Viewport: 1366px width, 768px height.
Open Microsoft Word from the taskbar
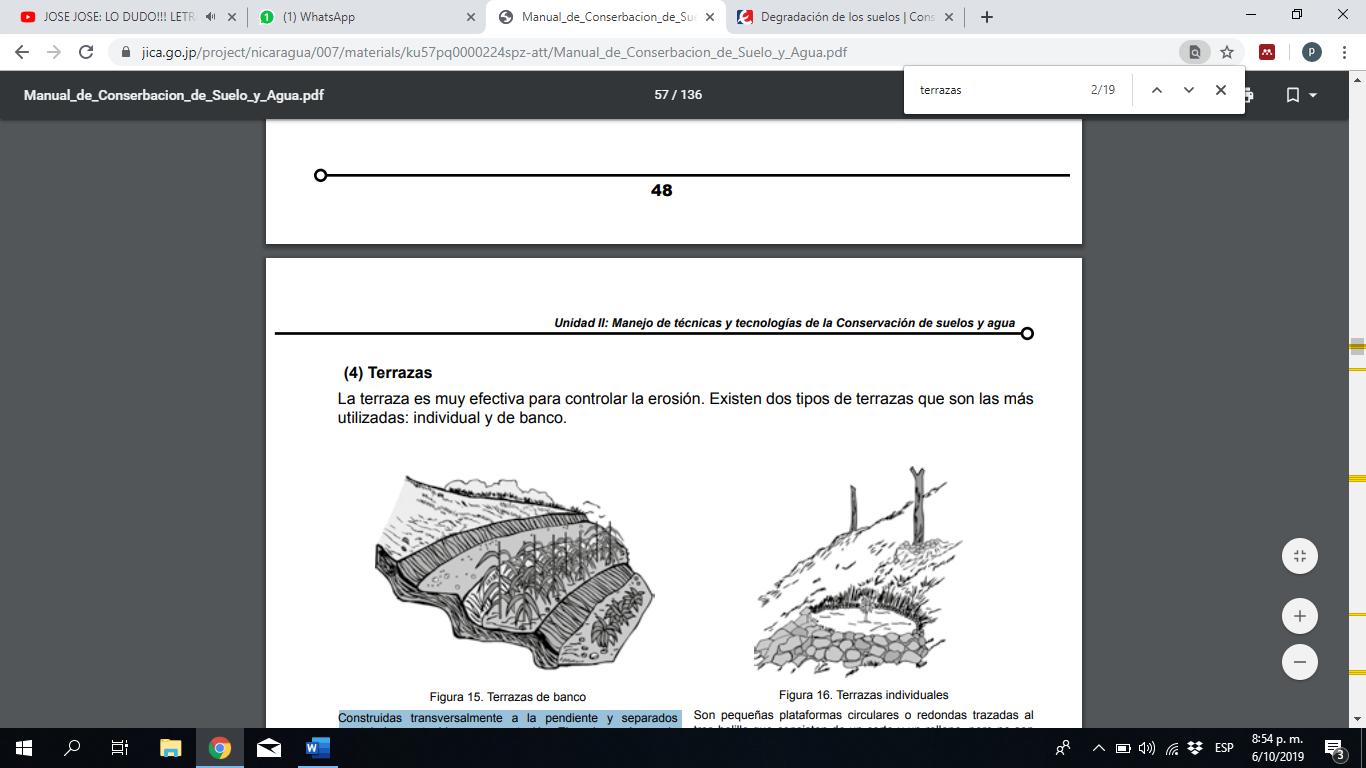(318, 748)
